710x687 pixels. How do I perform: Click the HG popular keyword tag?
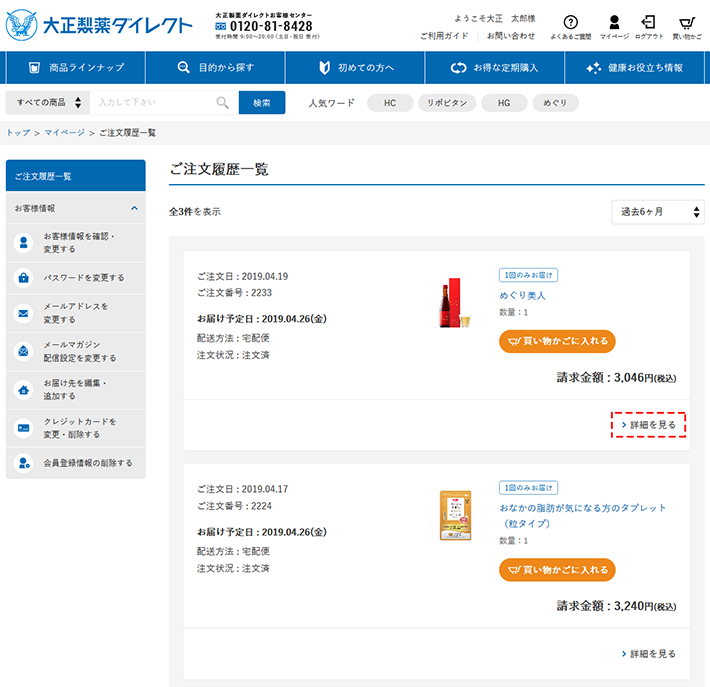coord(504,103)
